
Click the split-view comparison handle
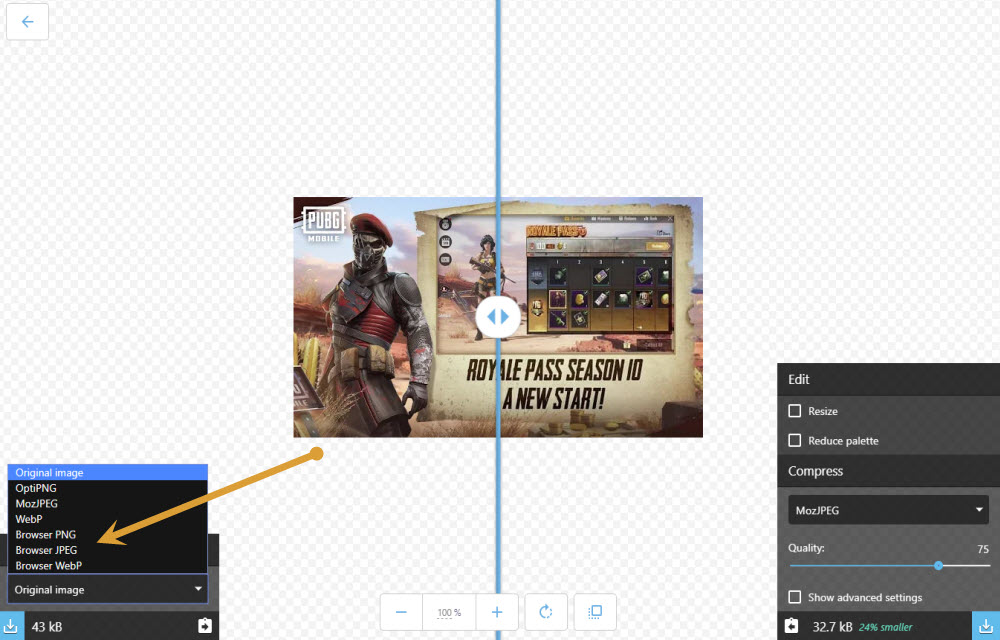point(497,316)
